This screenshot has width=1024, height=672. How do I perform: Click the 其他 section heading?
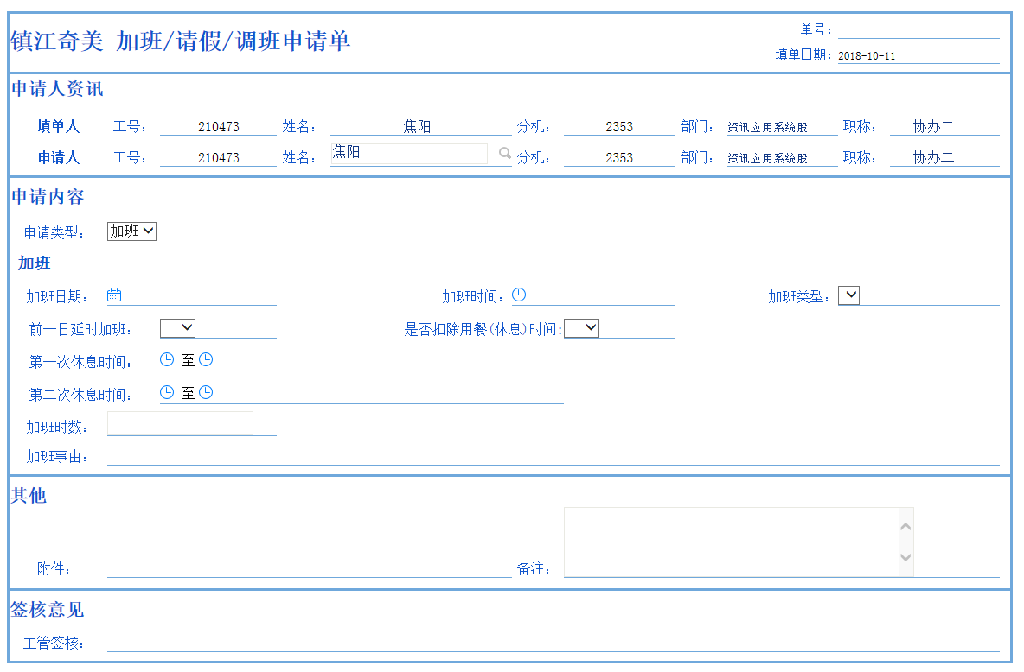click(x=29, y=495)
